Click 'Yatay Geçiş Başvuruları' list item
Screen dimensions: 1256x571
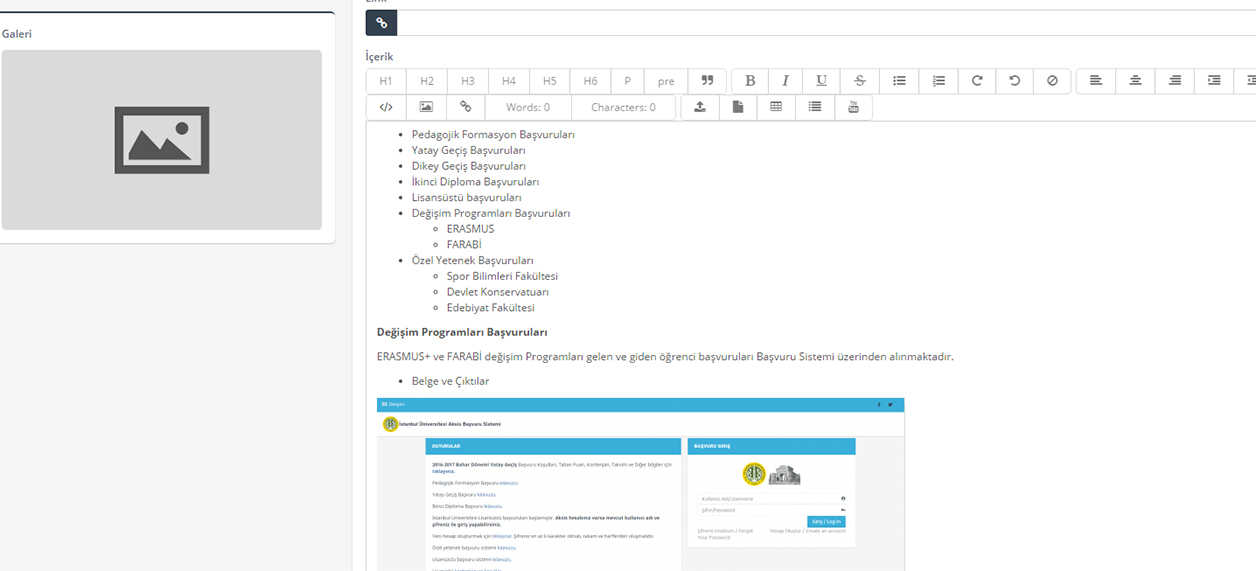click(469, 150)
